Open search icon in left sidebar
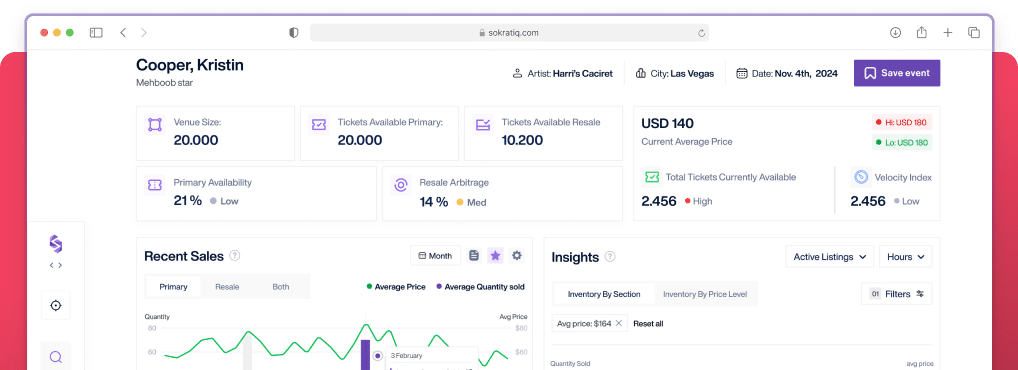The image size is (1018, 370). click(x=56, y=356)
